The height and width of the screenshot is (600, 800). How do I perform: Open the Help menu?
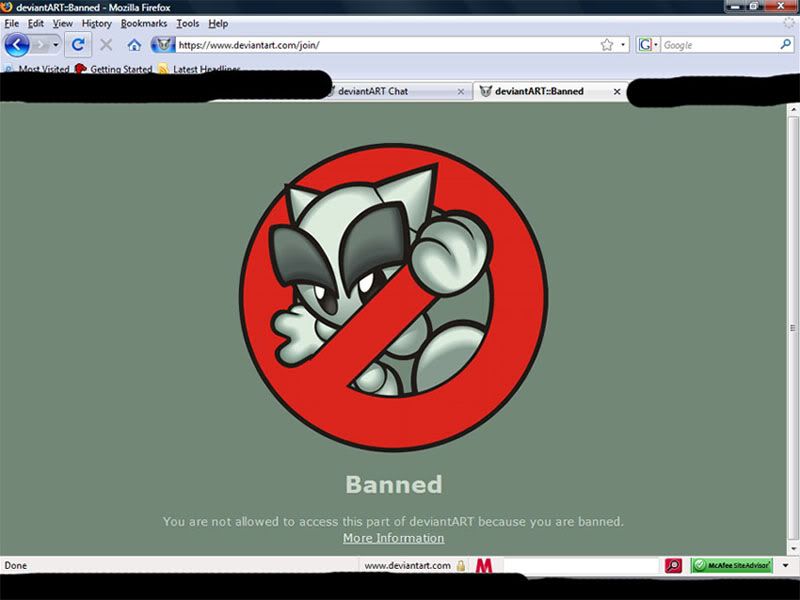click(x=218, y=23)
